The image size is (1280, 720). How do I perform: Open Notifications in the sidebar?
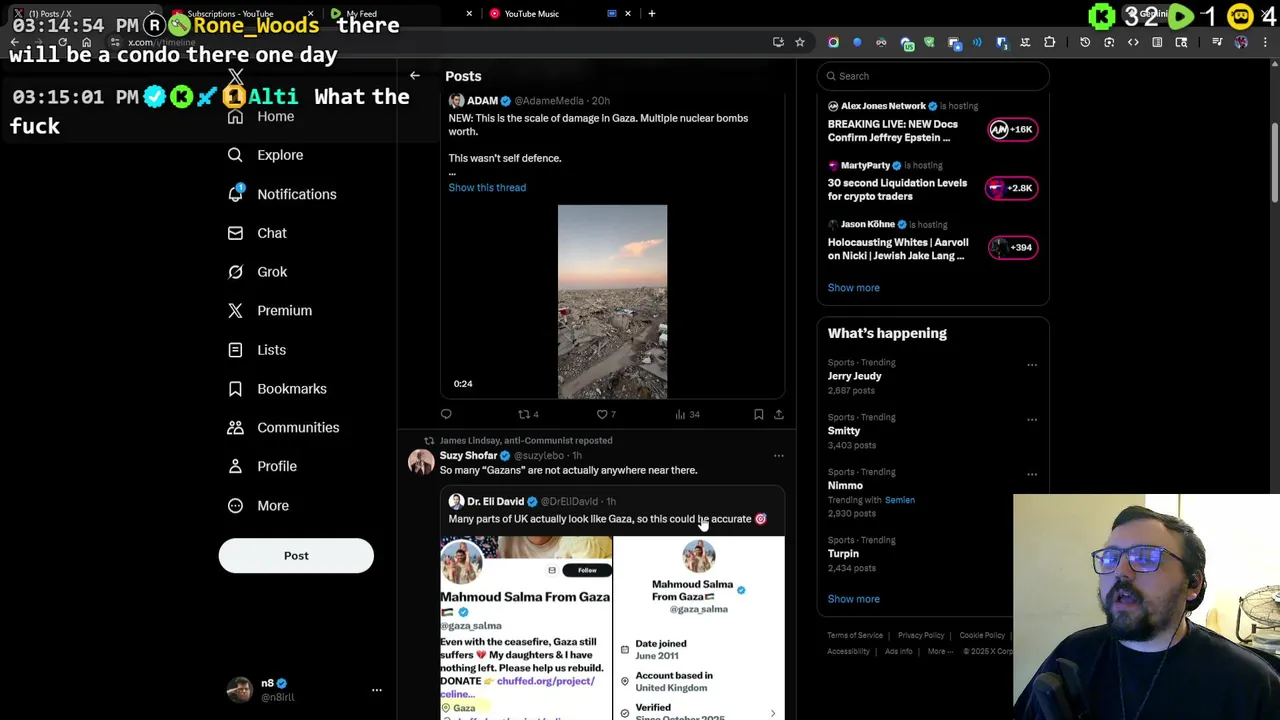(x=282, y=194)
